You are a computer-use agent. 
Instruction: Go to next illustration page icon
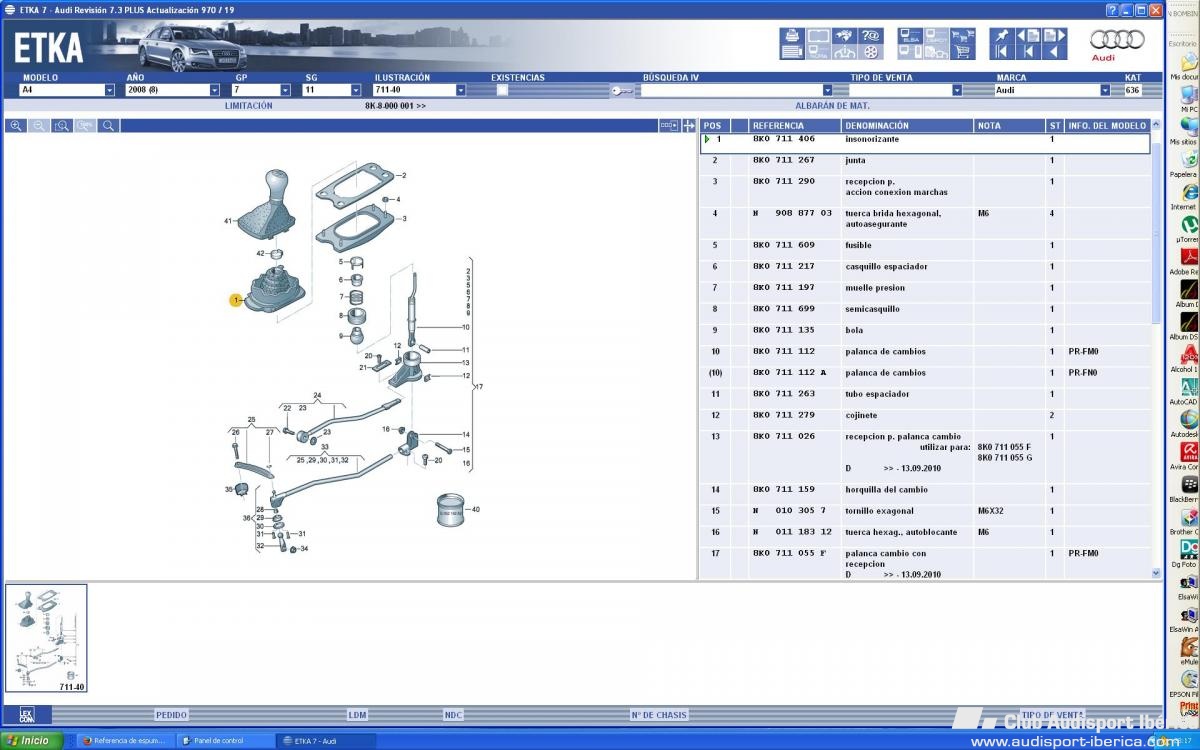click(1054, 35)
